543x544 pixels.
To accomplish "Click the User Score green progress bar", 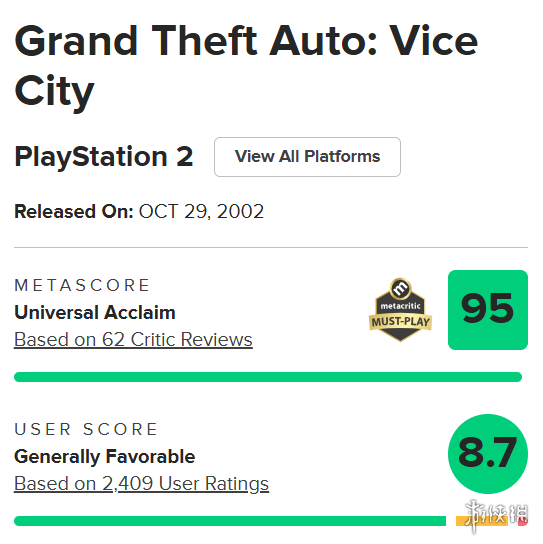I will (230, 521).
